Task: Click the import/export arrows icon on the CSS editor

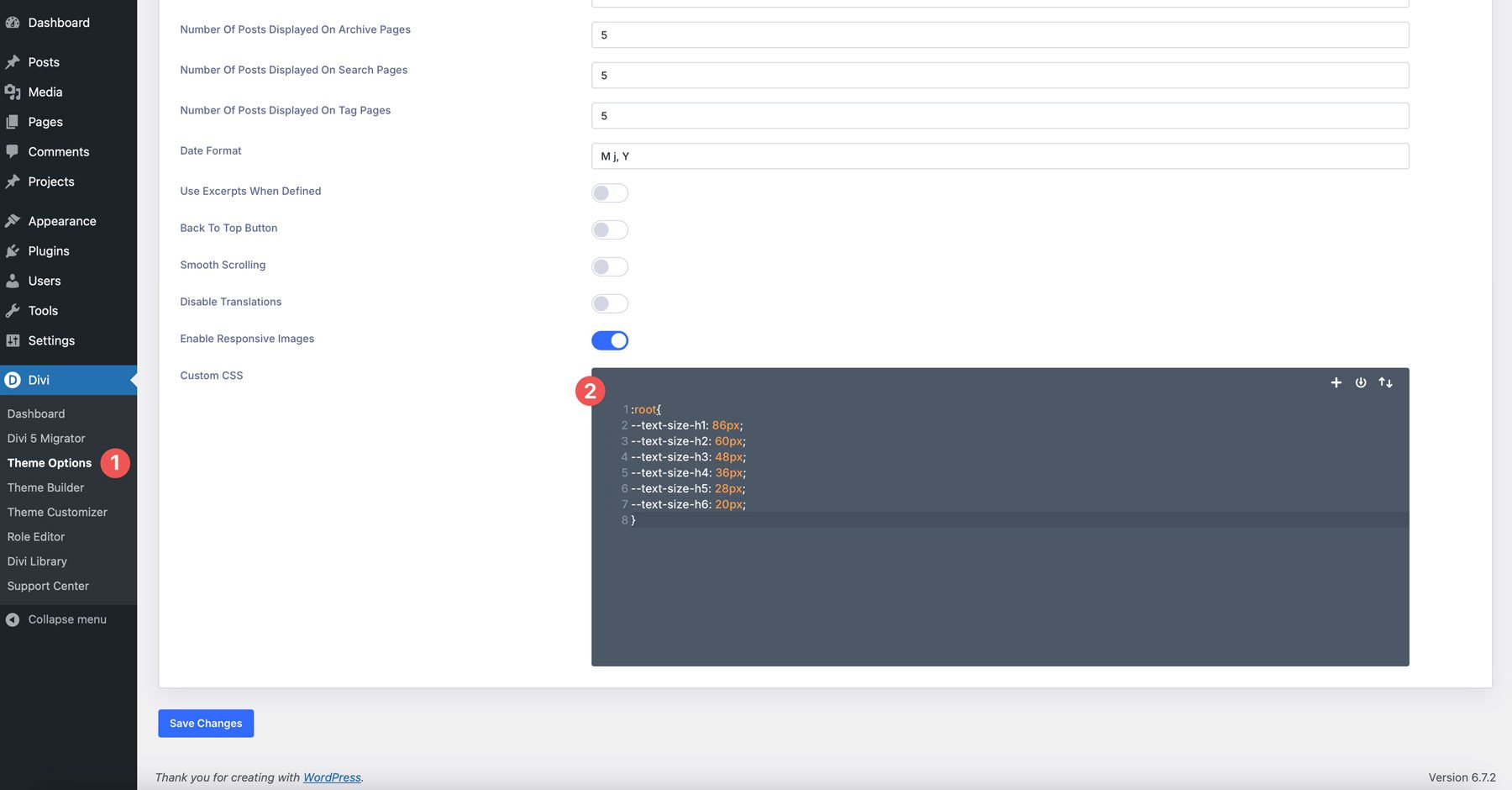Action: [x=1385, y=382]
